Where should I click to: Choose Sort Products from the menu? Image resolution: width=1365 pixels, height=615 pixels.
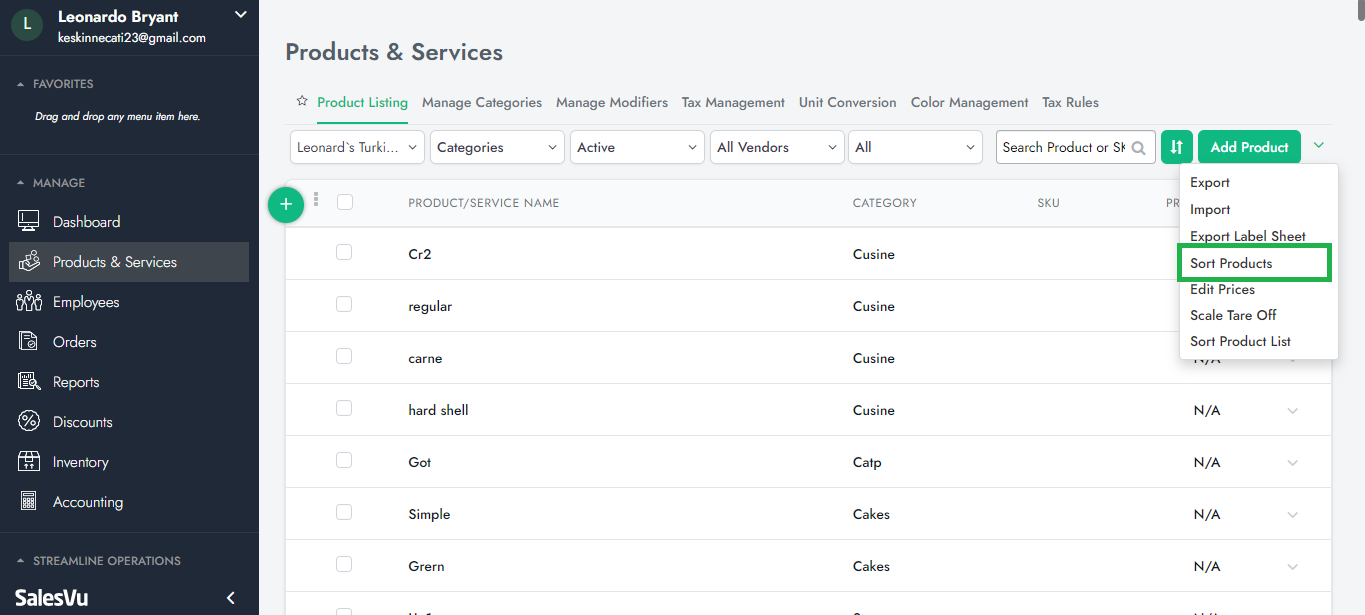(x=1231, y=263)
